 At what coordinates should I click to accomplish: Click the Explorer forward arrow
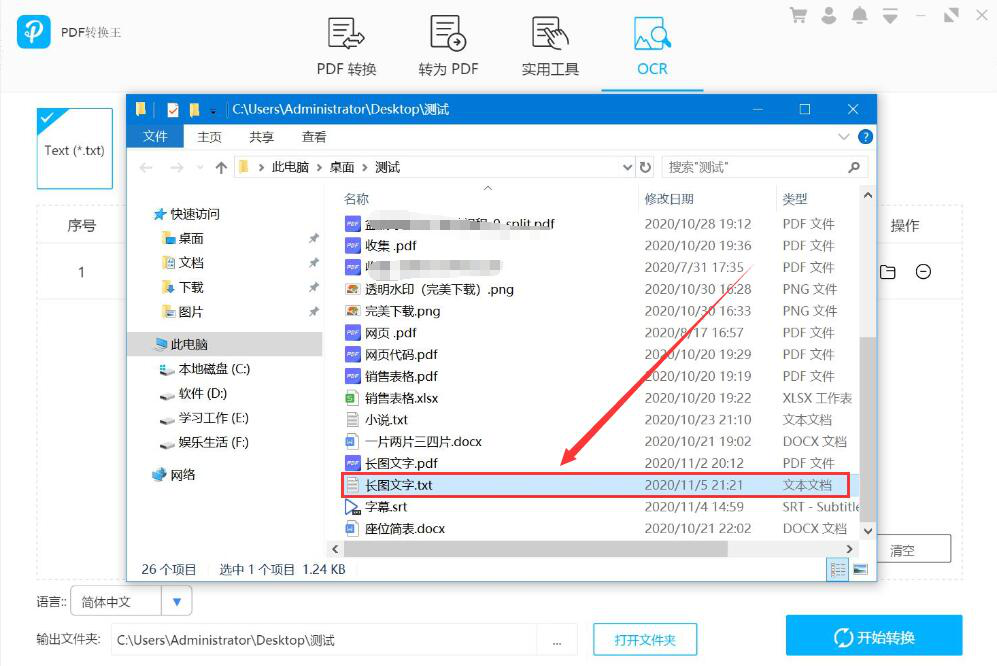point(177,167)
